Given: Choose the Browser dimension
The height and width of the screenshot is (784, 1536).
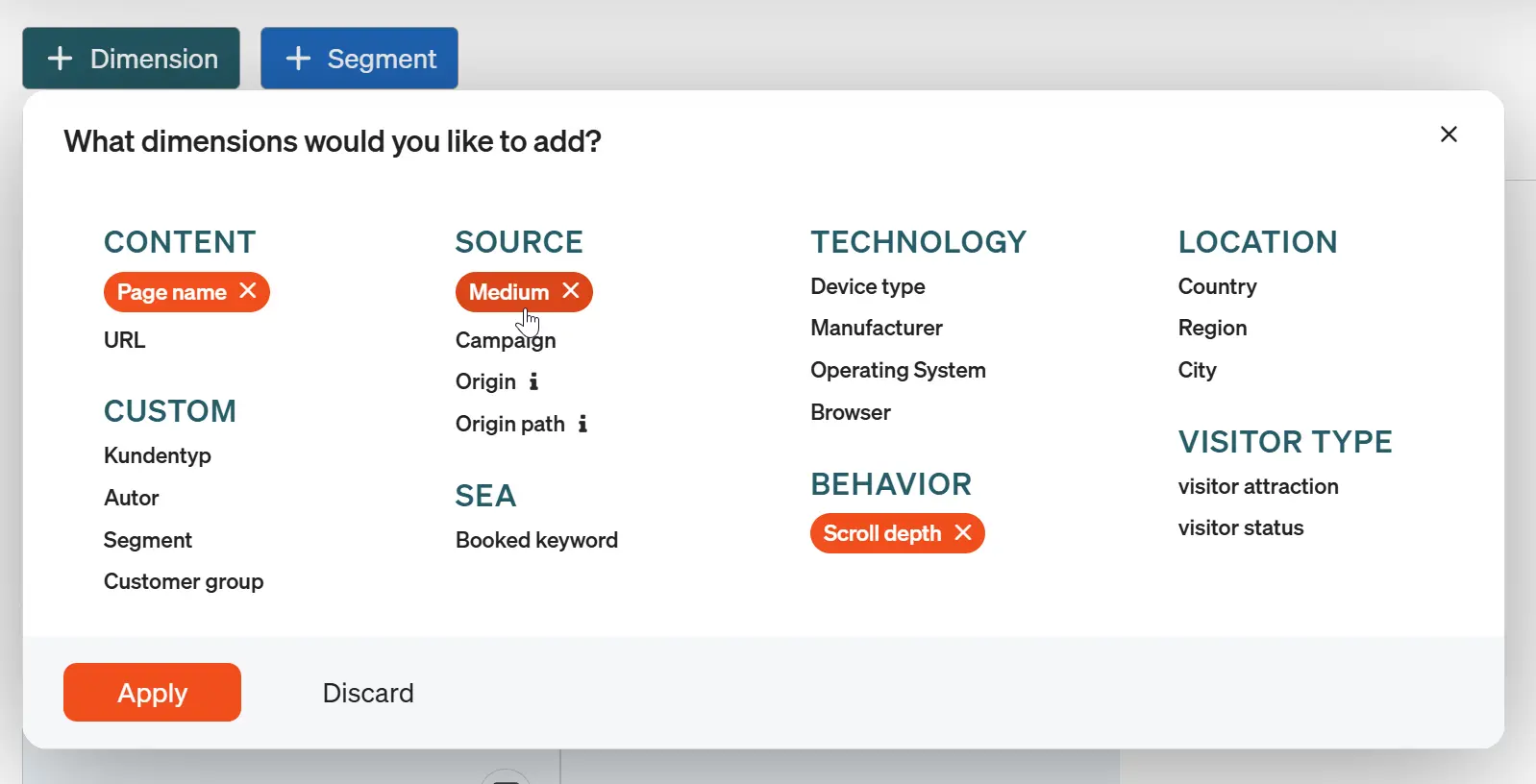Looking at the screenshot, I should 850,412.
